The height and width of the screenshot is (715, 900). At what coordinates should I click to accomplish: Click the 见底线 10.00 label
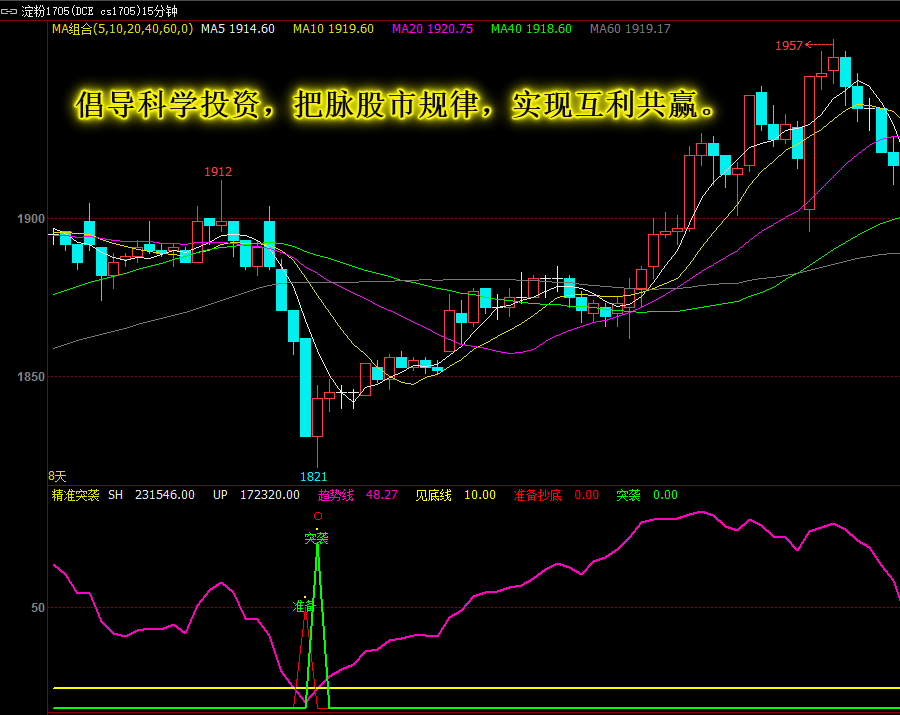point(455,495)
